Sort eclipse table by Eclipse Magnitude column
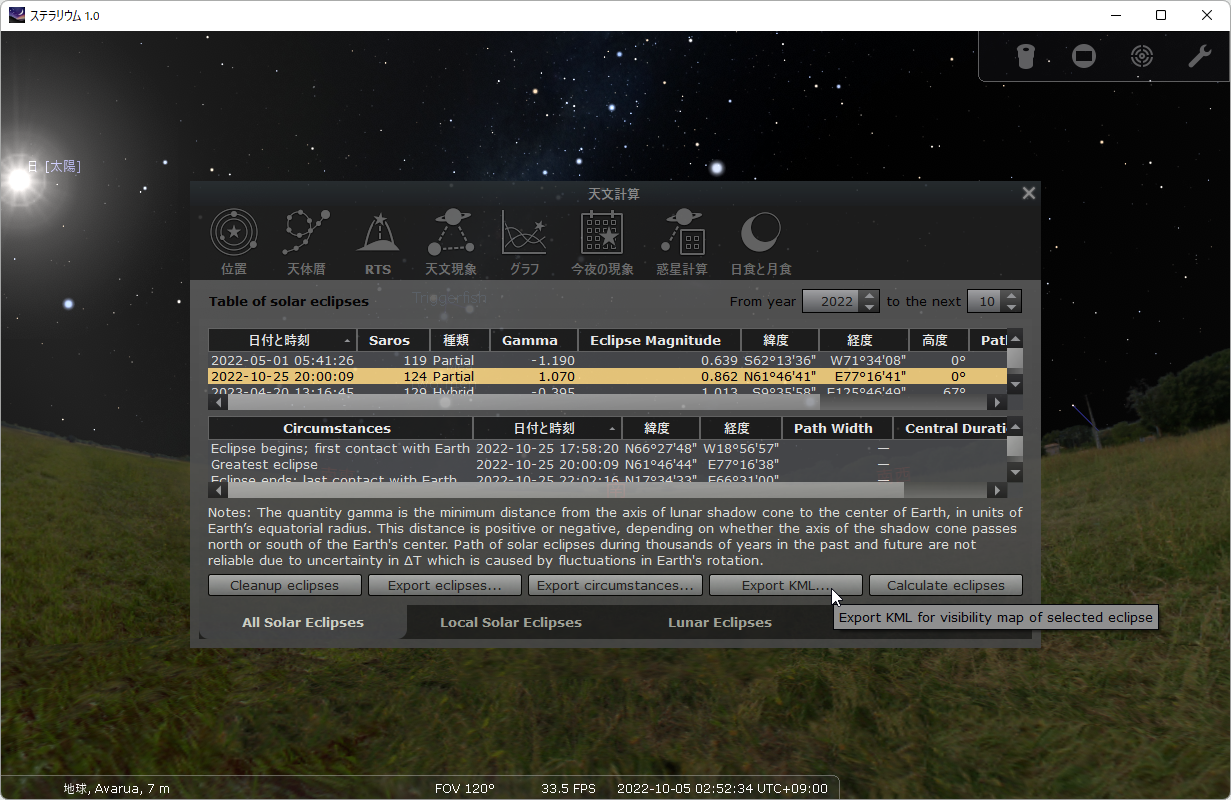 point(659,340)
